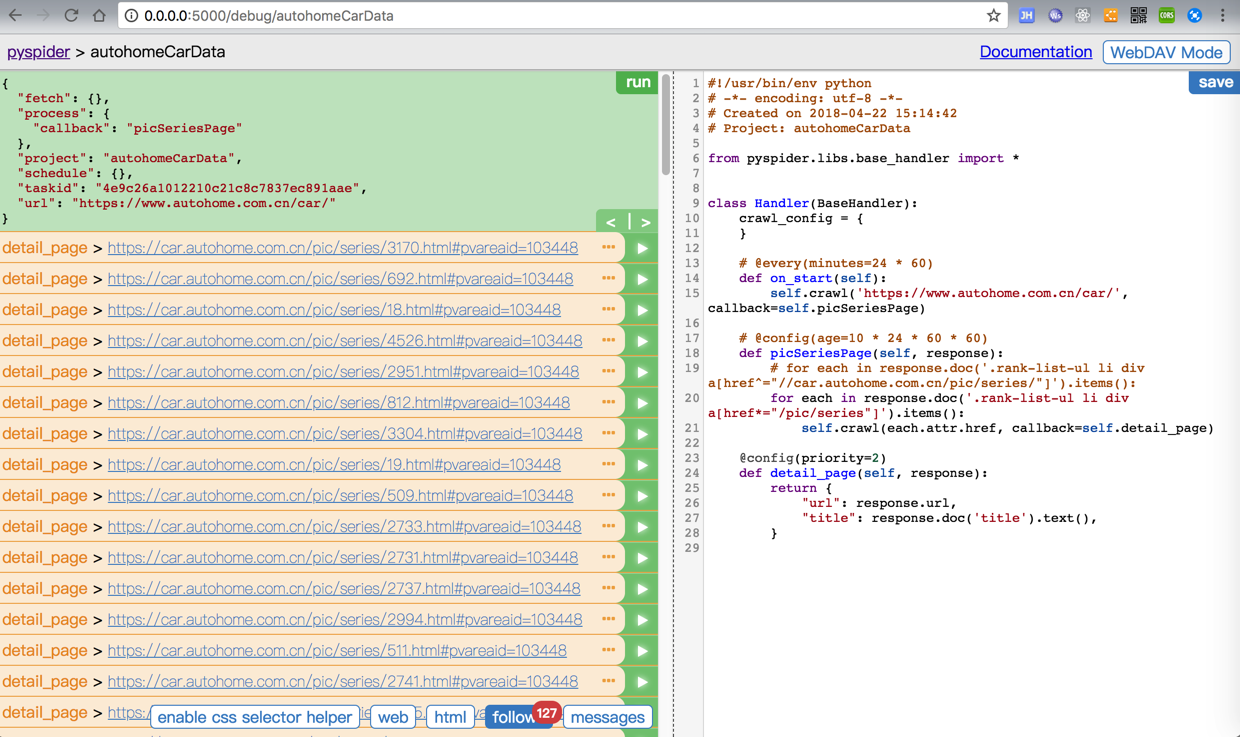This screenshot has width=1240, height=737.
Task: Expand details of the series/692 task
Action: (608, 278)
